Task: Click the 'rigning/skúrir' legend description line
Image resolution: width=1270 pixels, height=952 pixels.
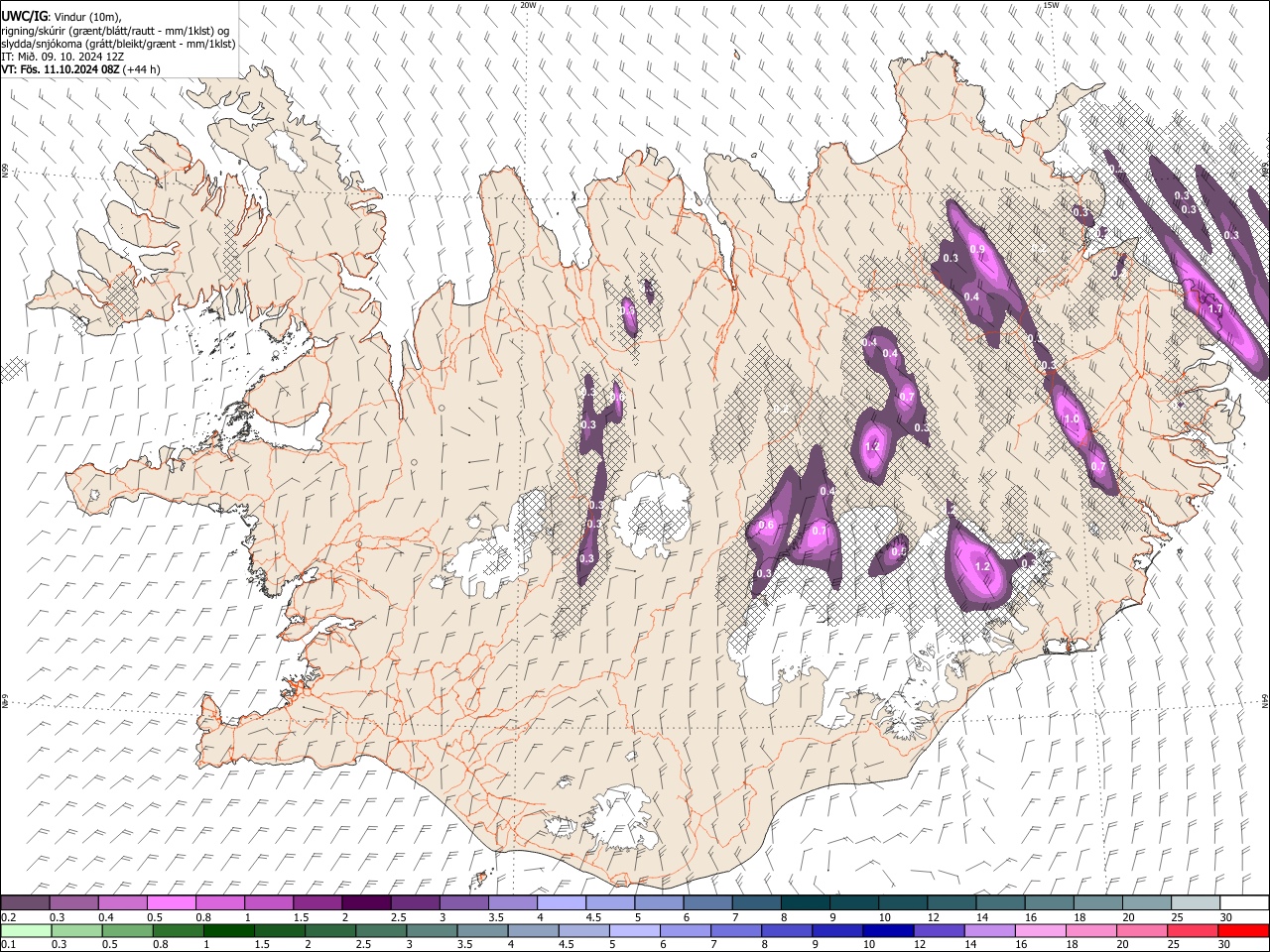Action: [x=116, y=31]
